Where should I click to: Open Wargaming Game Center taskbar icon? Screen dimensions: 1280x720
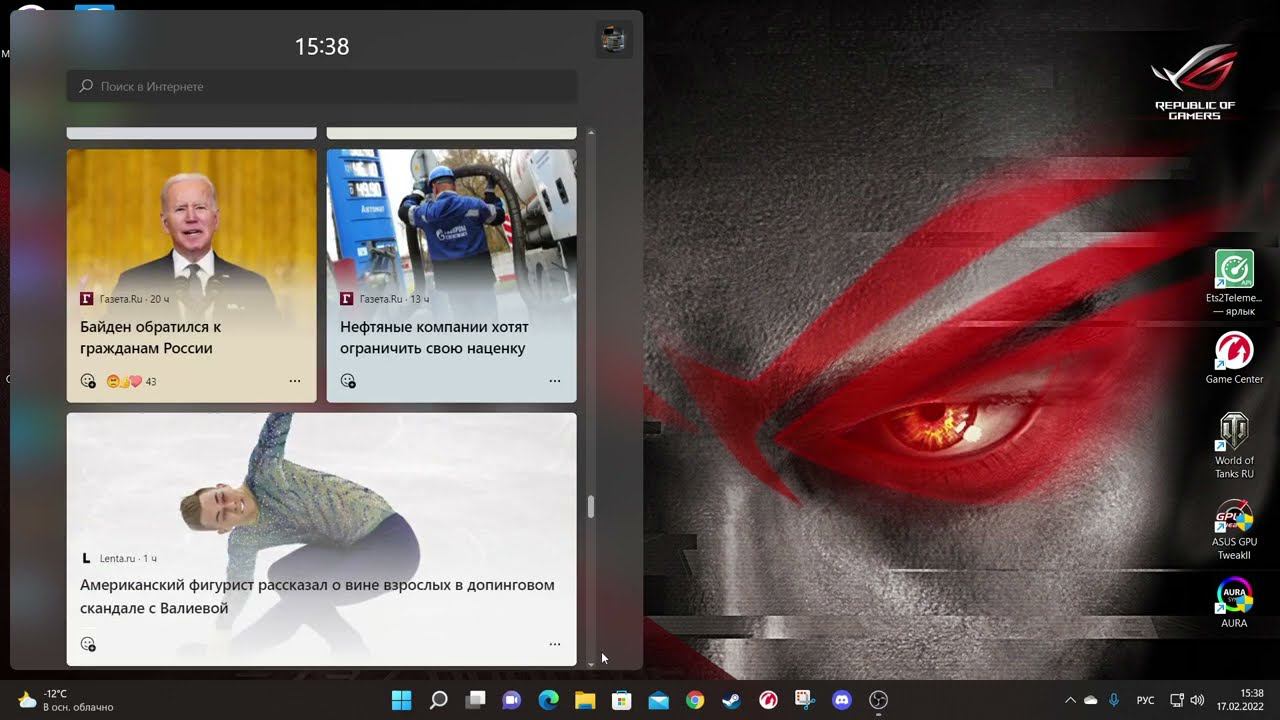click(768, 700)
